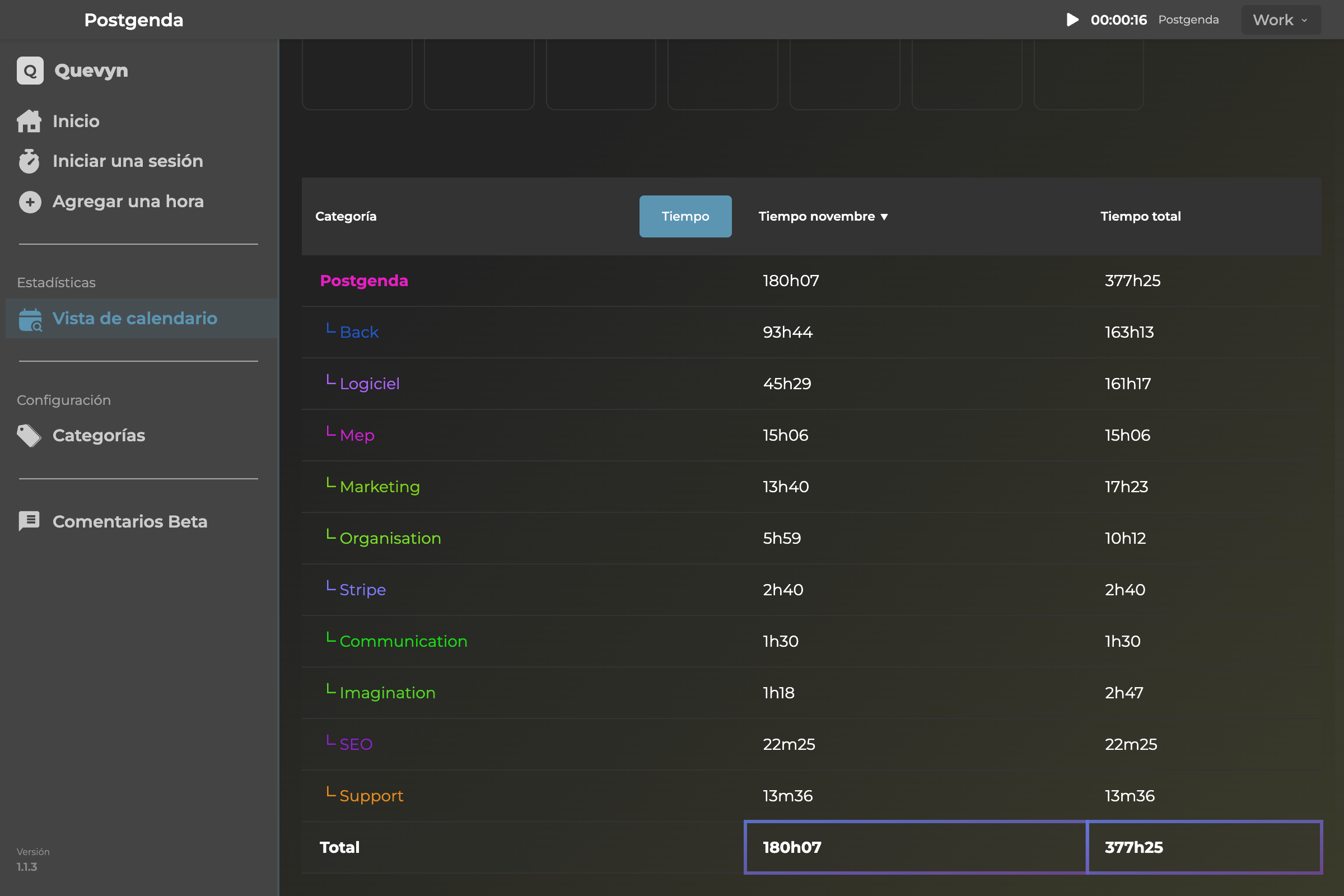Screen dimensions: 1344x896
Task: Click the stopwatch icon for Iniciar una sesión
Action: coord(29,161)
